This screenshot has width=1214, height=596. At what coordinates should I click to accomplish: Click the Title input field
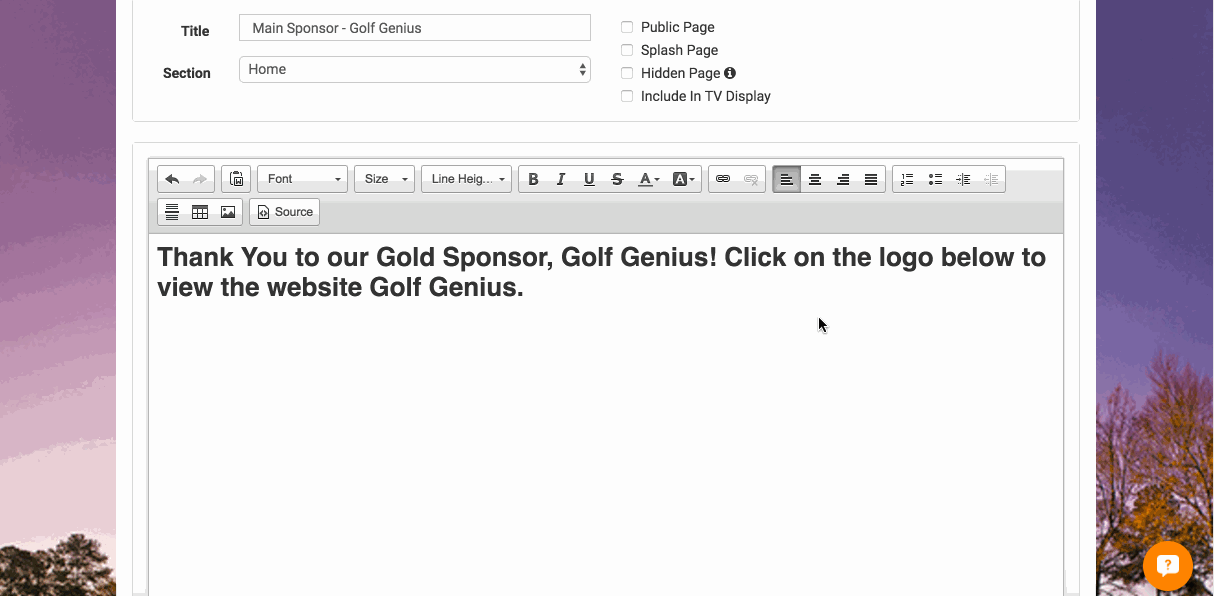(415, 28)
